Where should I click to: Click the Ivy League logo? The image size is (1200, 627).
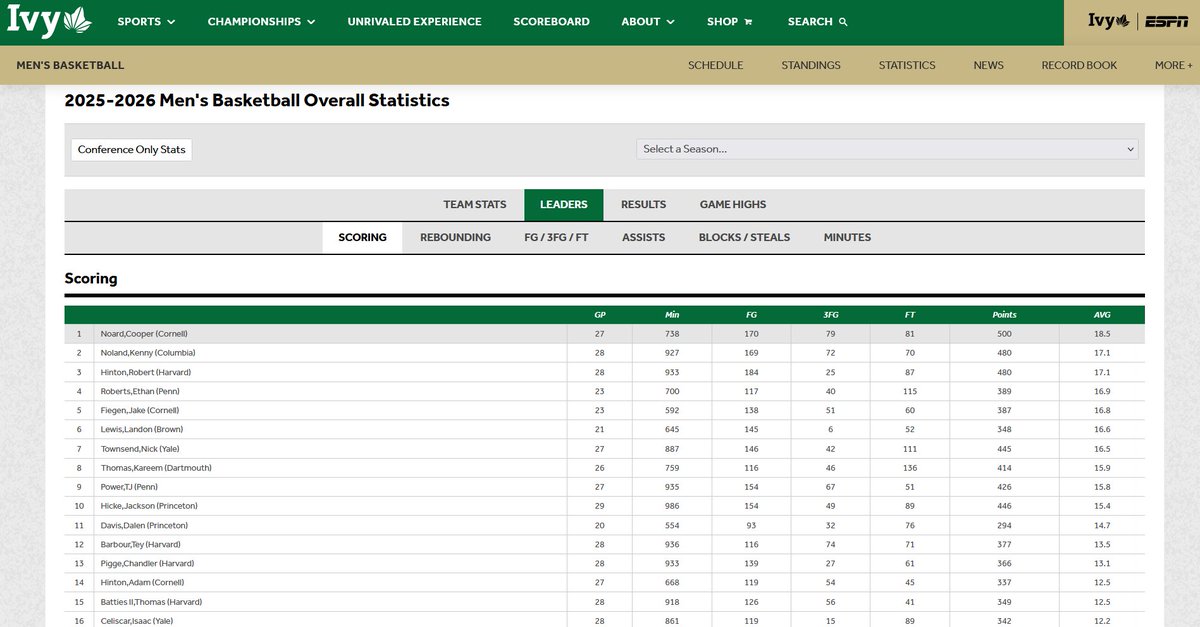coord(49,19)
